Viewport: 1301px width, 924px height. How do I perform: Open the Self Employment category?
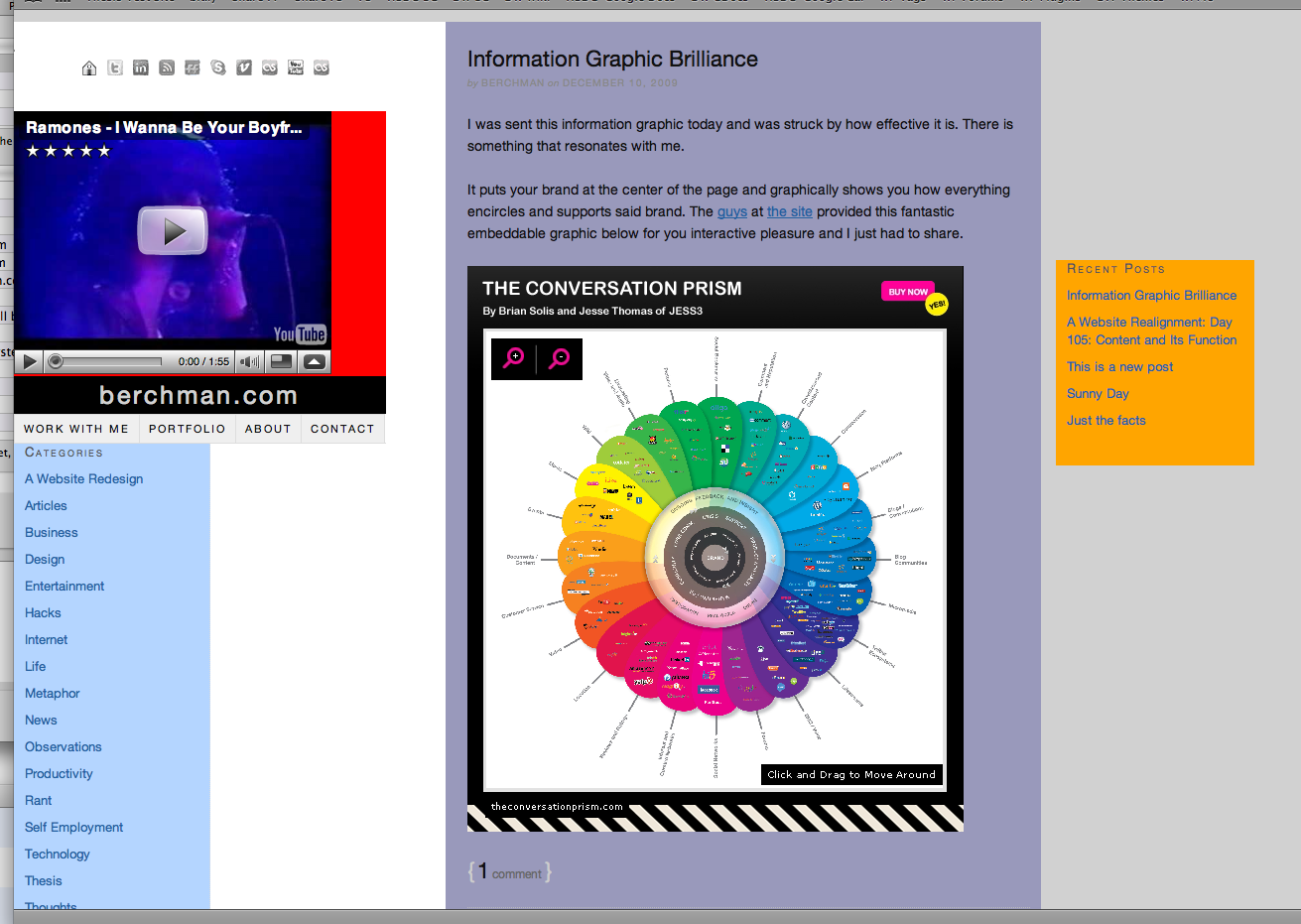point(74,827)
